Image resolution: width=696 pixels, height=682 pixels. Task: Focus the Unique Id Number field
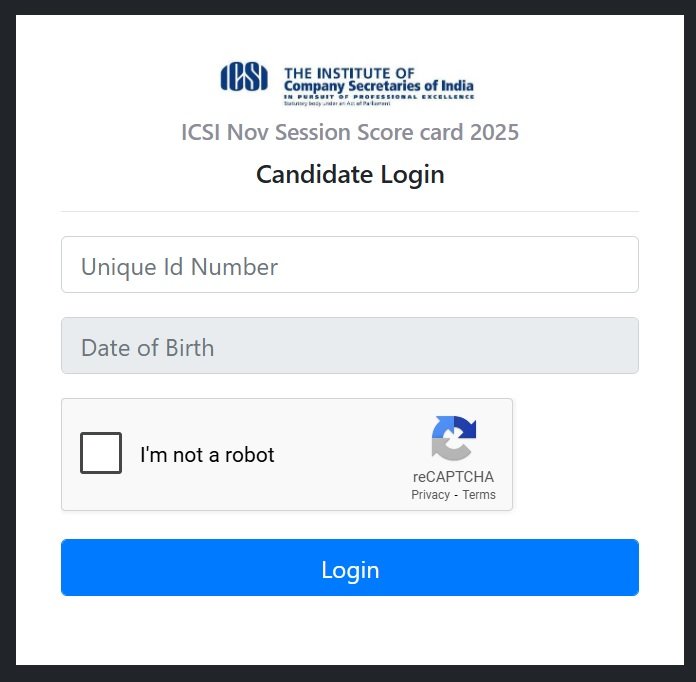tap(350, 265)
